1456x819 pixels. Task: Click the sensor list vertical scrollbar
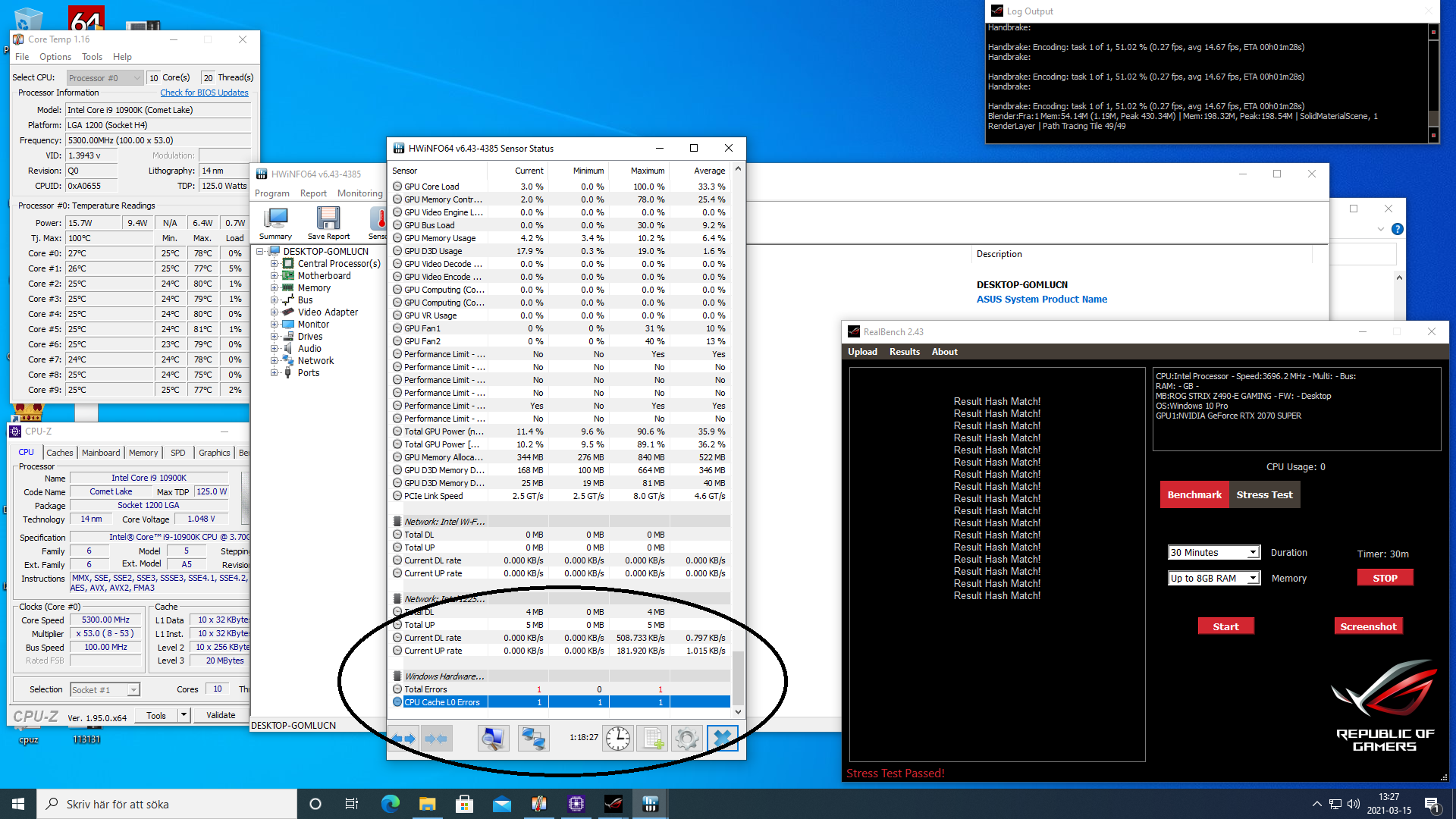pyautogui.click(x=738, y=440)
